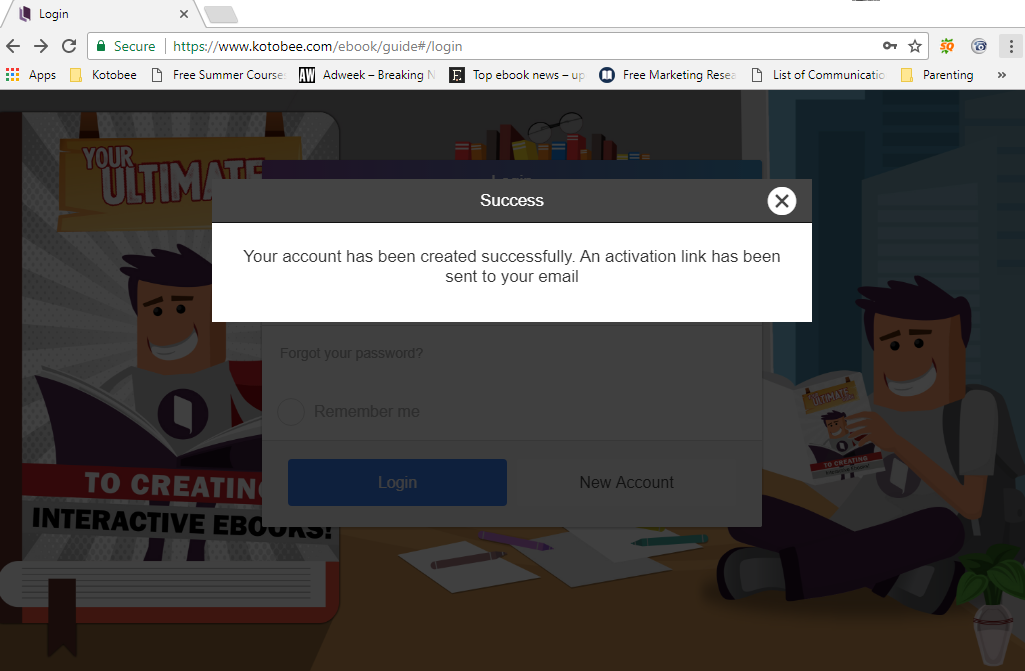Click the saved password key icon
Screen dimensions: 1025x671
889,46
